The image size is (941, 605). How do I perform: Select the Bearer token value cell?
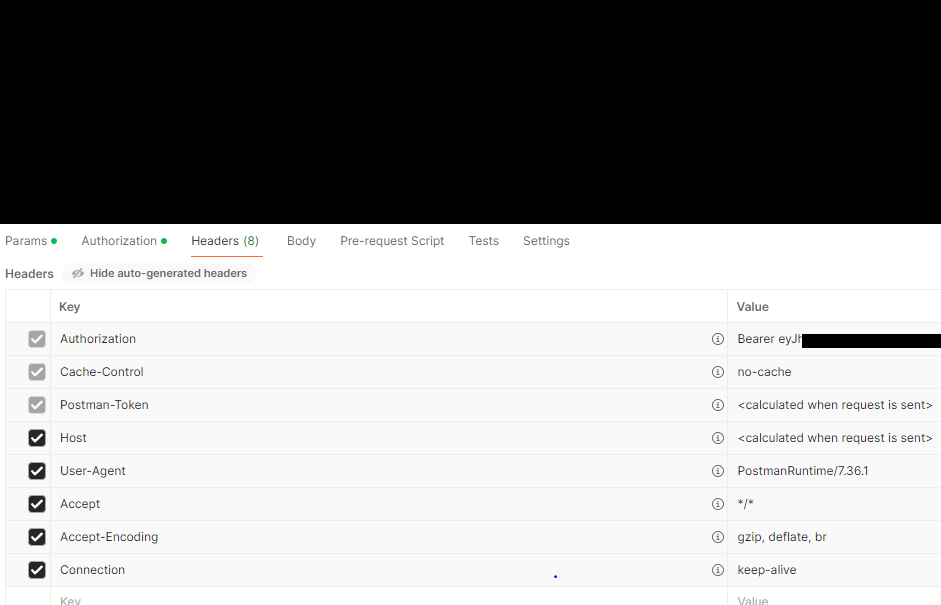point(834,339)
